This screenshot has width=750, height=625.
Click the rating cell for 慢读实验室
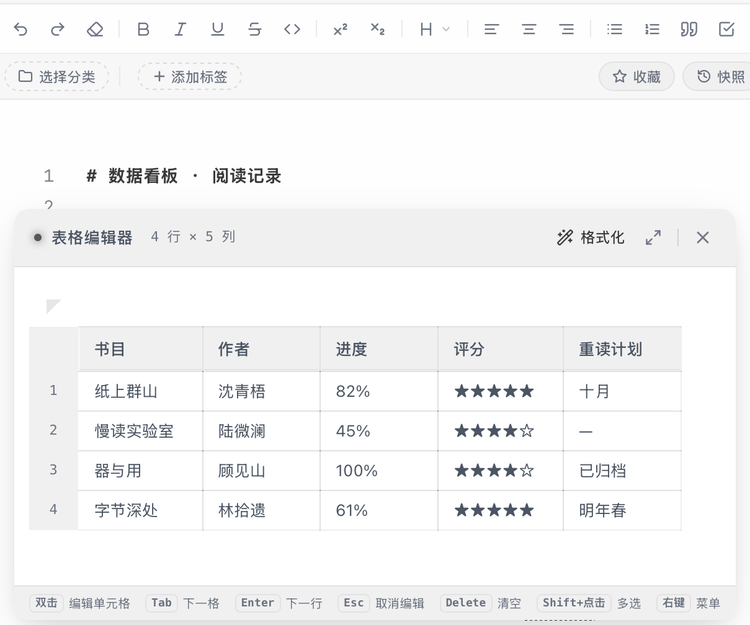500,431
